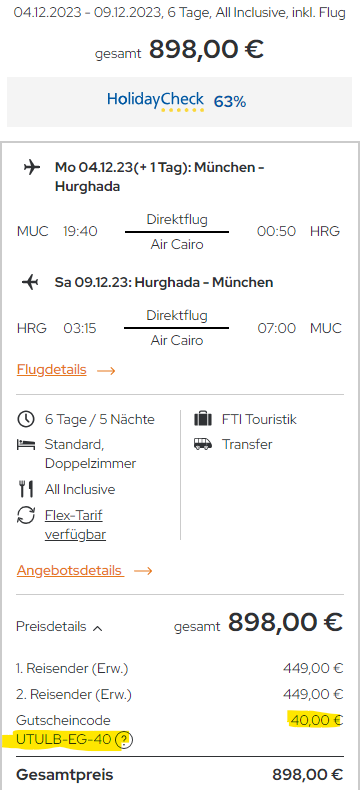364x790 pixels.
Task: Click the suitcase icon beside FTI Touristik
Action: tap(203, 419)
